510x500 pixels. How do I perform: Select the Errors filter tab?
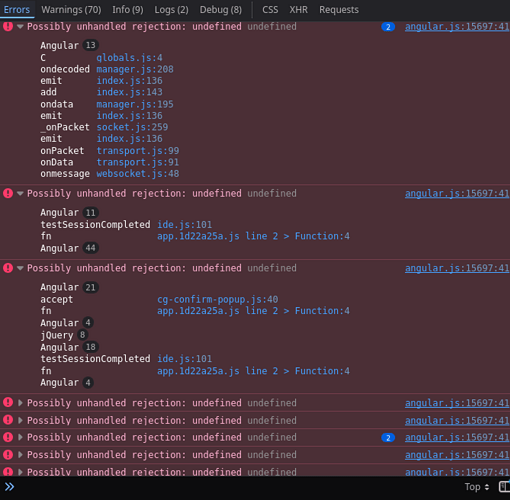point(17,10)
